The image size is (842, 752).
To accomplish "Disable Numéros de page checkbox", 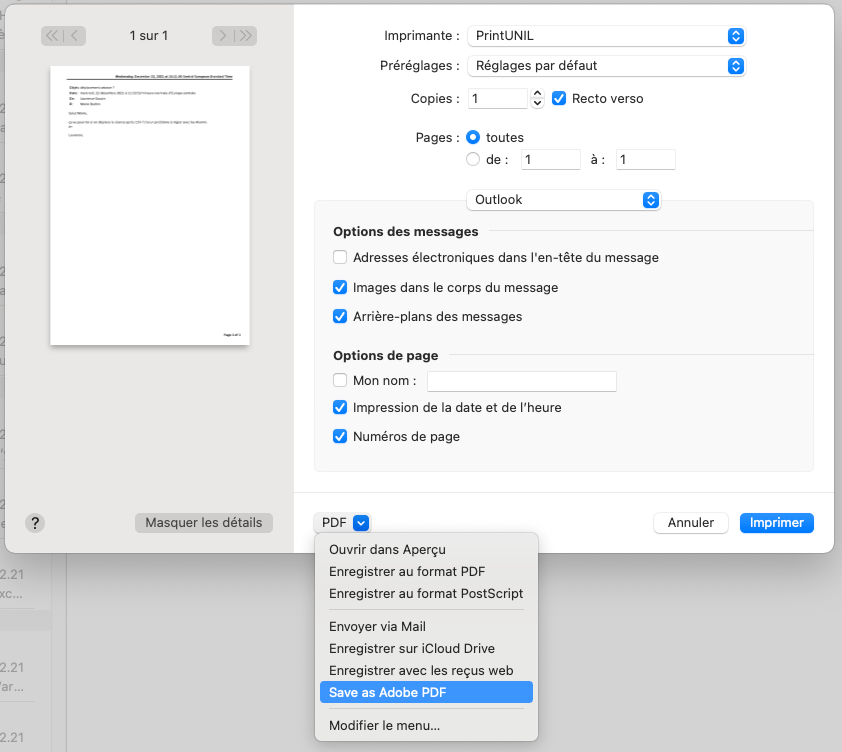I will (x=340, y=436).
